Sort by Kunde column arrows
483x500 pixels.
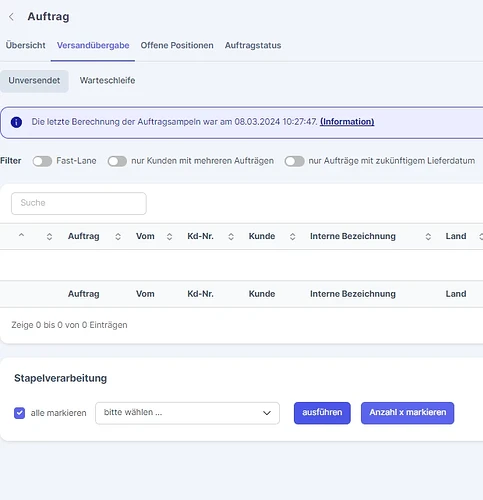pyautogui.click(x=292, y=237)
